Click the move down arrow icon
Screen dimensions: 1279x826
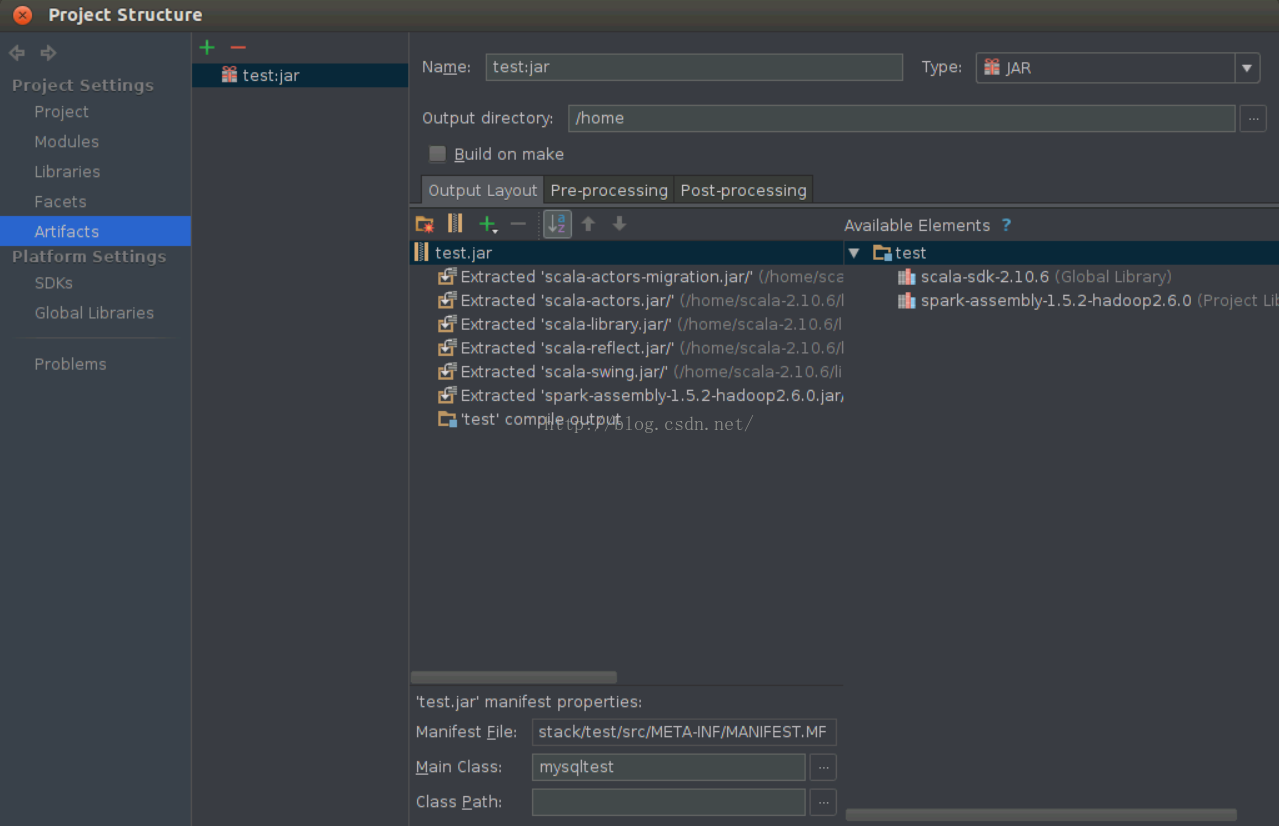619,224
